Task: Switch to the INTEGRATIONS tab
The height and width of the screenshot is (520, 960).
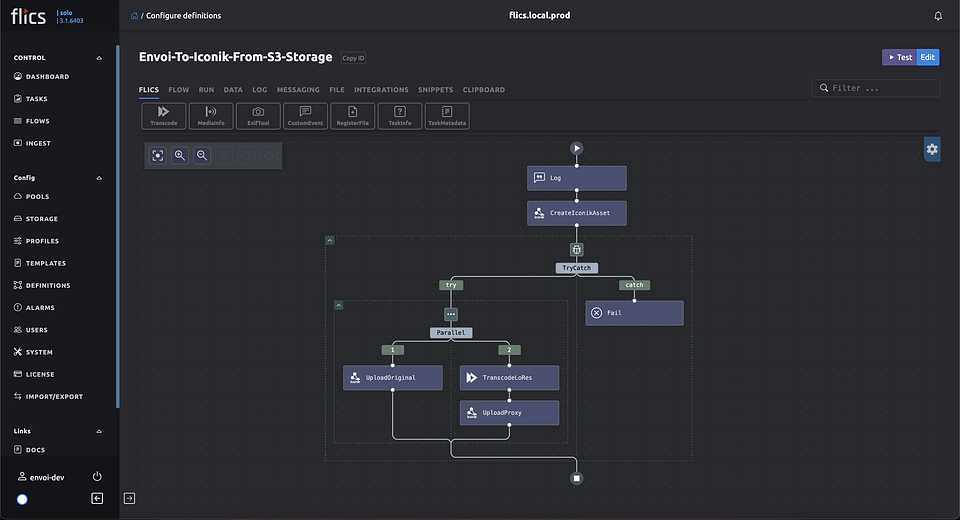Action: [381, 90]
